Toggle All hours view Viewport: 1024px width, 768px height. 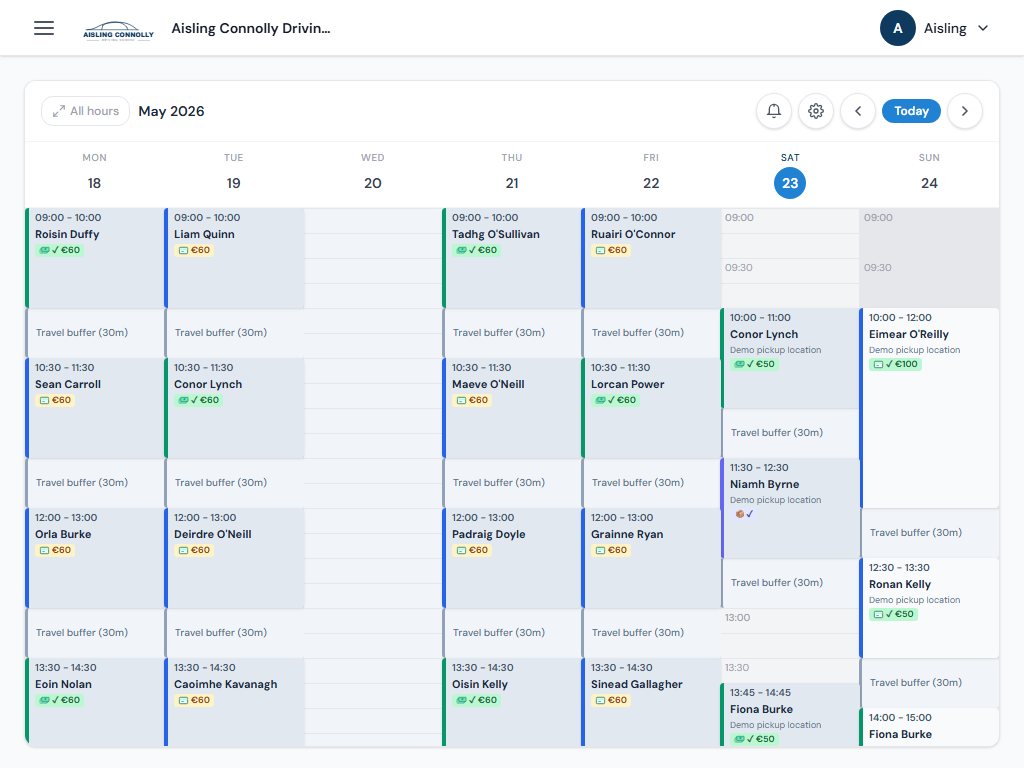click(86, 111)
